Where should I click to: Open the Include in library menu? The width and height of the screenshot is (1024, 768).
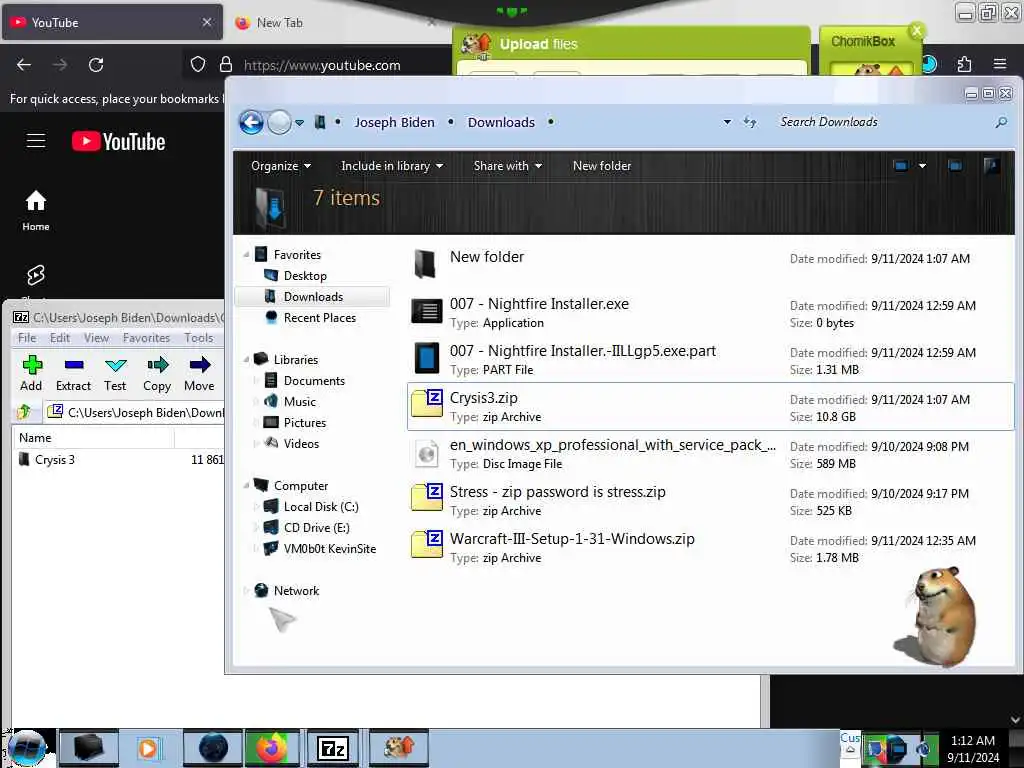point(392,166)
